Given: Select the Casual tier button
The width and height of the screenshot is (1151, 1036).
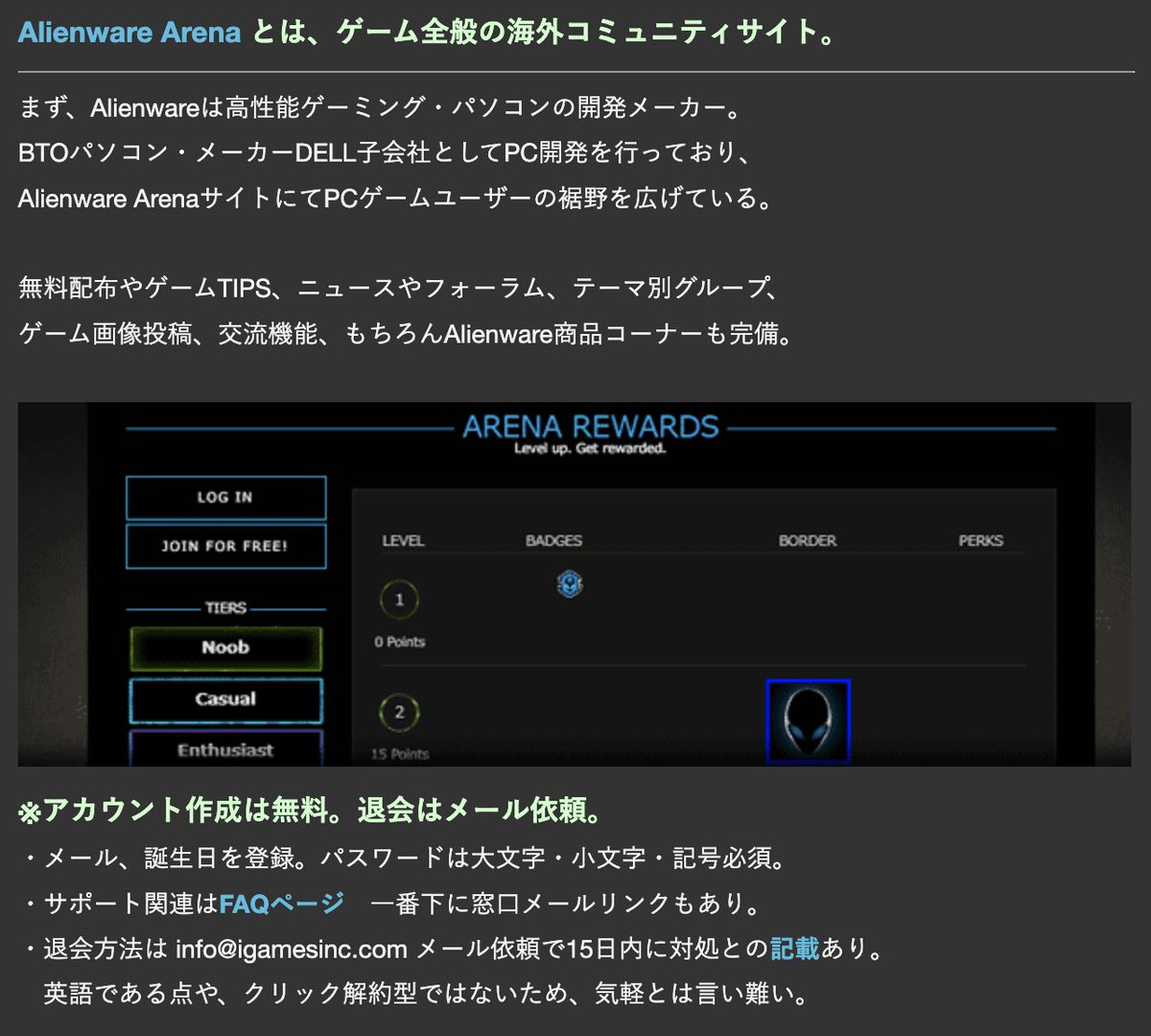Looking at the screenshot, I should [x=225, y=699].
